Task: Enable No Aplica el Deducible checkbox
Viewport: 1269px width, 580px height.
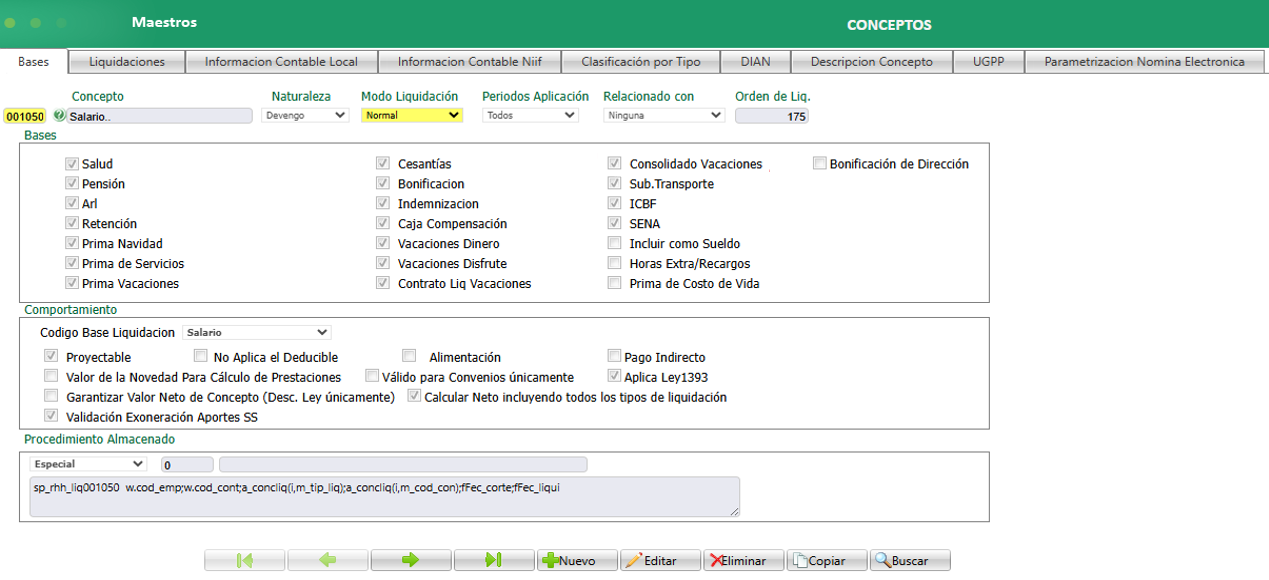Action: pos(201,356)
